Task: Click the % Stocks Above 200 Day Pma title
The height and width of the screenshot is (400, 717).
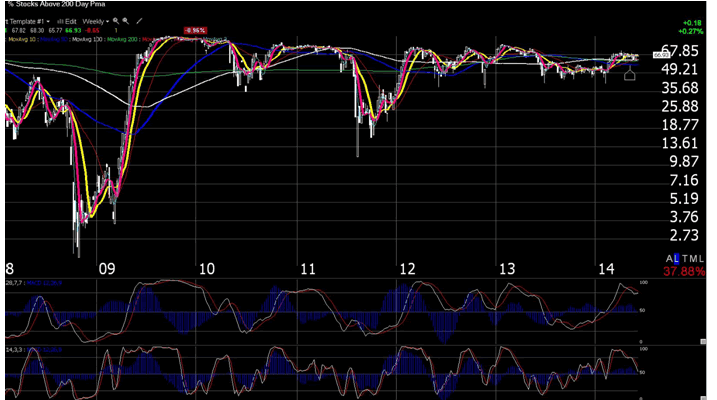Action: (x=56, y=4)
